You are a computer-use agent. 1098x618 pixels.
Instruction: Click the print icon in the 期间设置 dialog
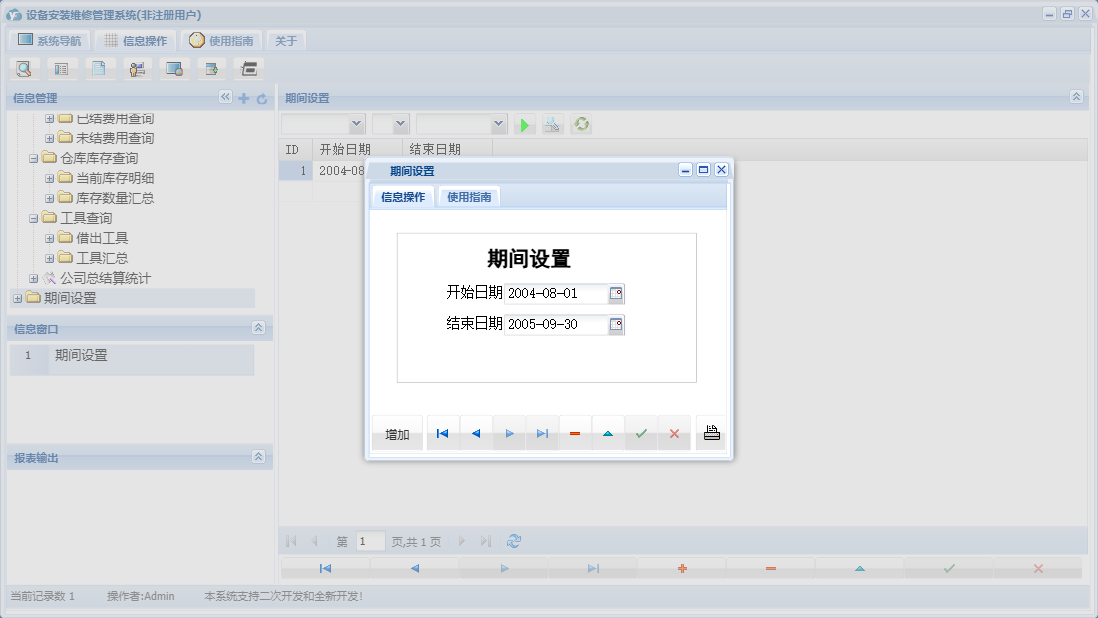(710, 432)
